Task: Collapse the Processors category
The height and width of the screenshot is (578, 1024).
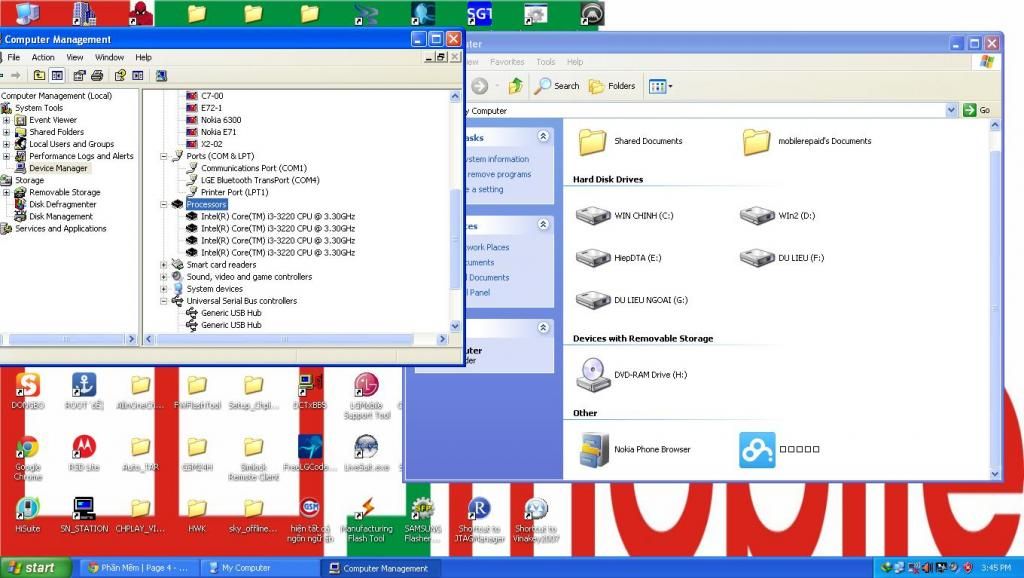Action: (x=164, y=204)
